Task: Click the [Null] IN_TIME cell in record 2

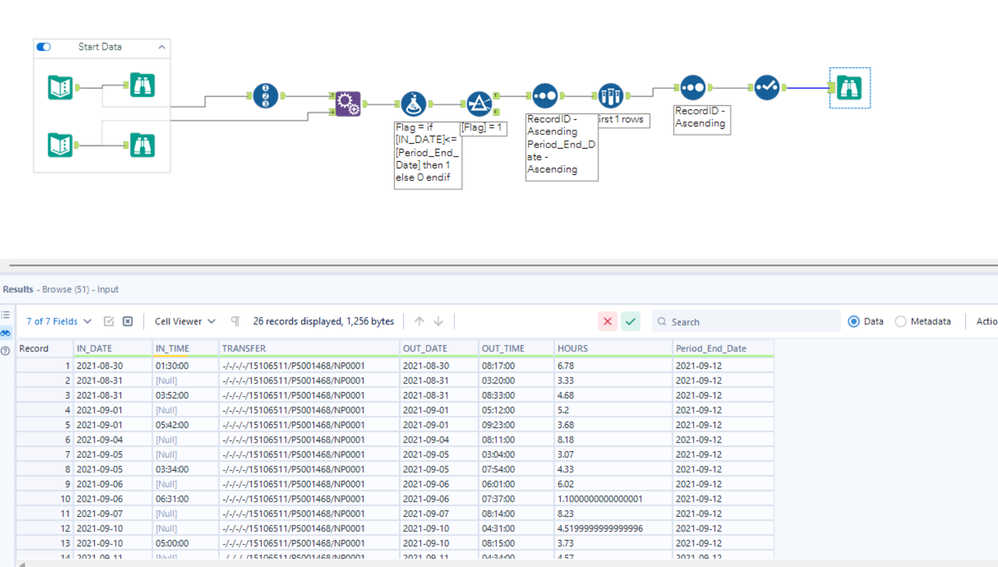Action: 185,381
